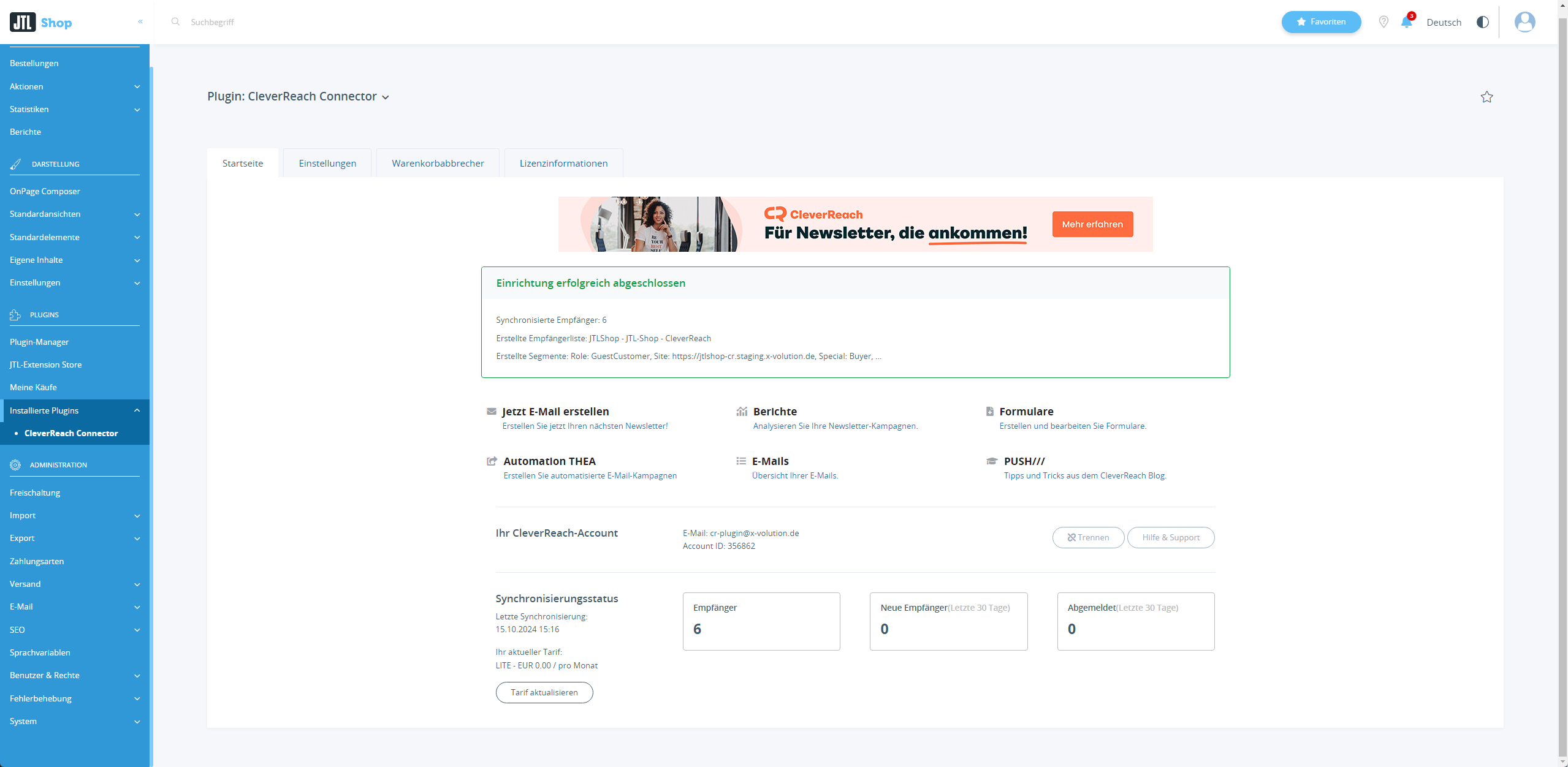Collapse Installierte Plugins menu
1568x767 pixels.
click(x=75, y=410)
